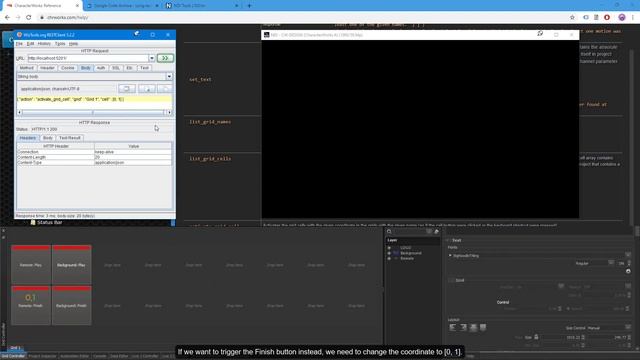Screen dimensions: 640x360
Task: Open the Auth tab in HTTP Request
Action: click(101, 68)
